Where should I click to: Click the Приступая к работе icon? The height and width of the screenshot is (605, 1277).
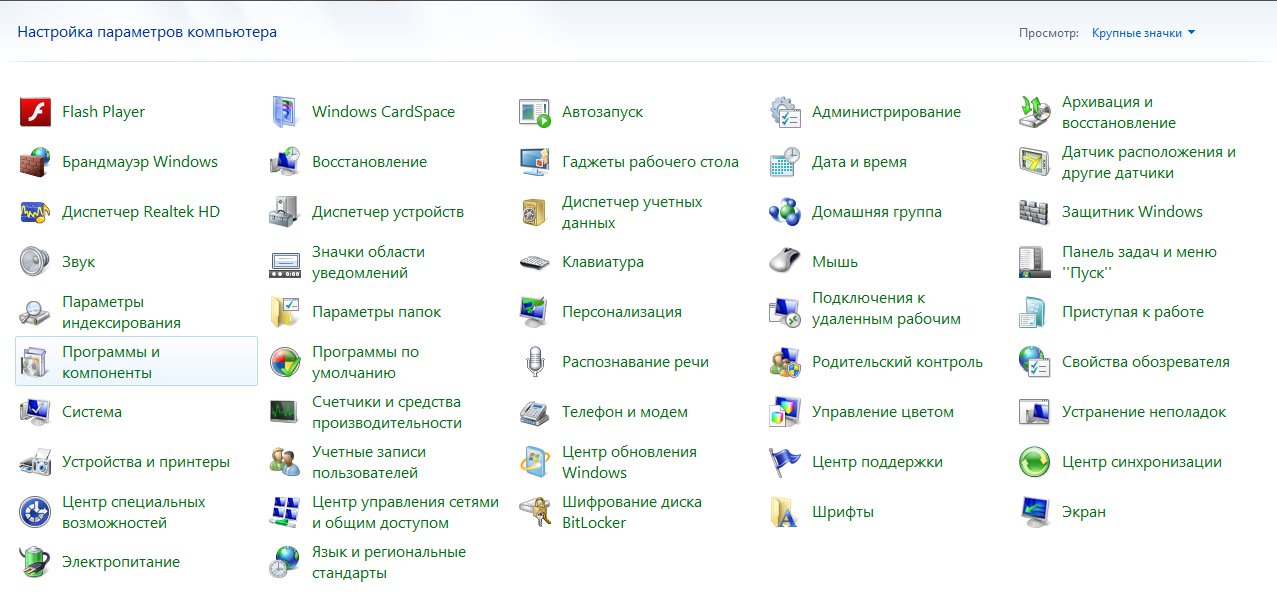coord(1035,312)
